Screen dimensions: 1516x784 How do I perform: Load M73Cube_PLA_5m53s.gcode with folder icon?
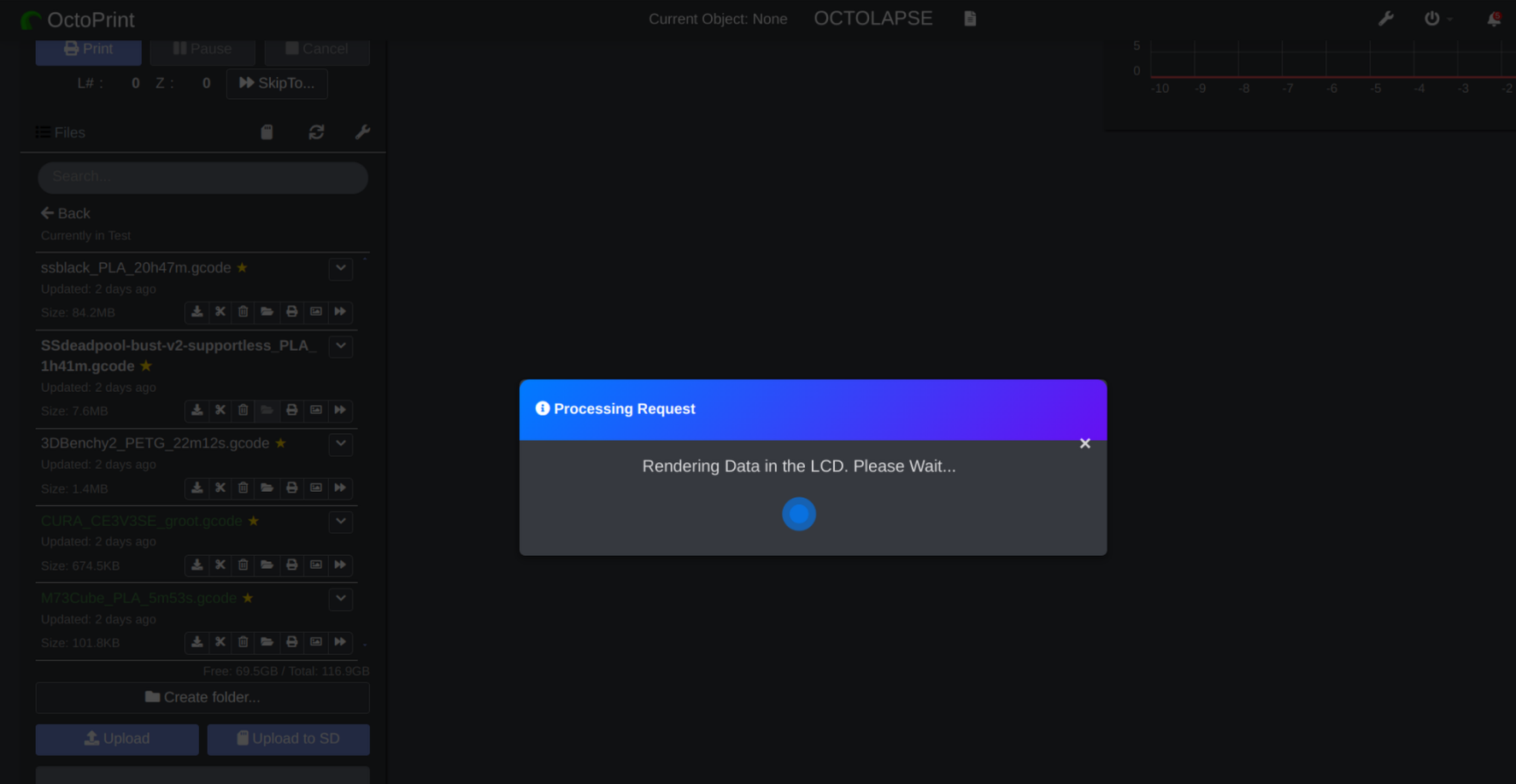267,642
